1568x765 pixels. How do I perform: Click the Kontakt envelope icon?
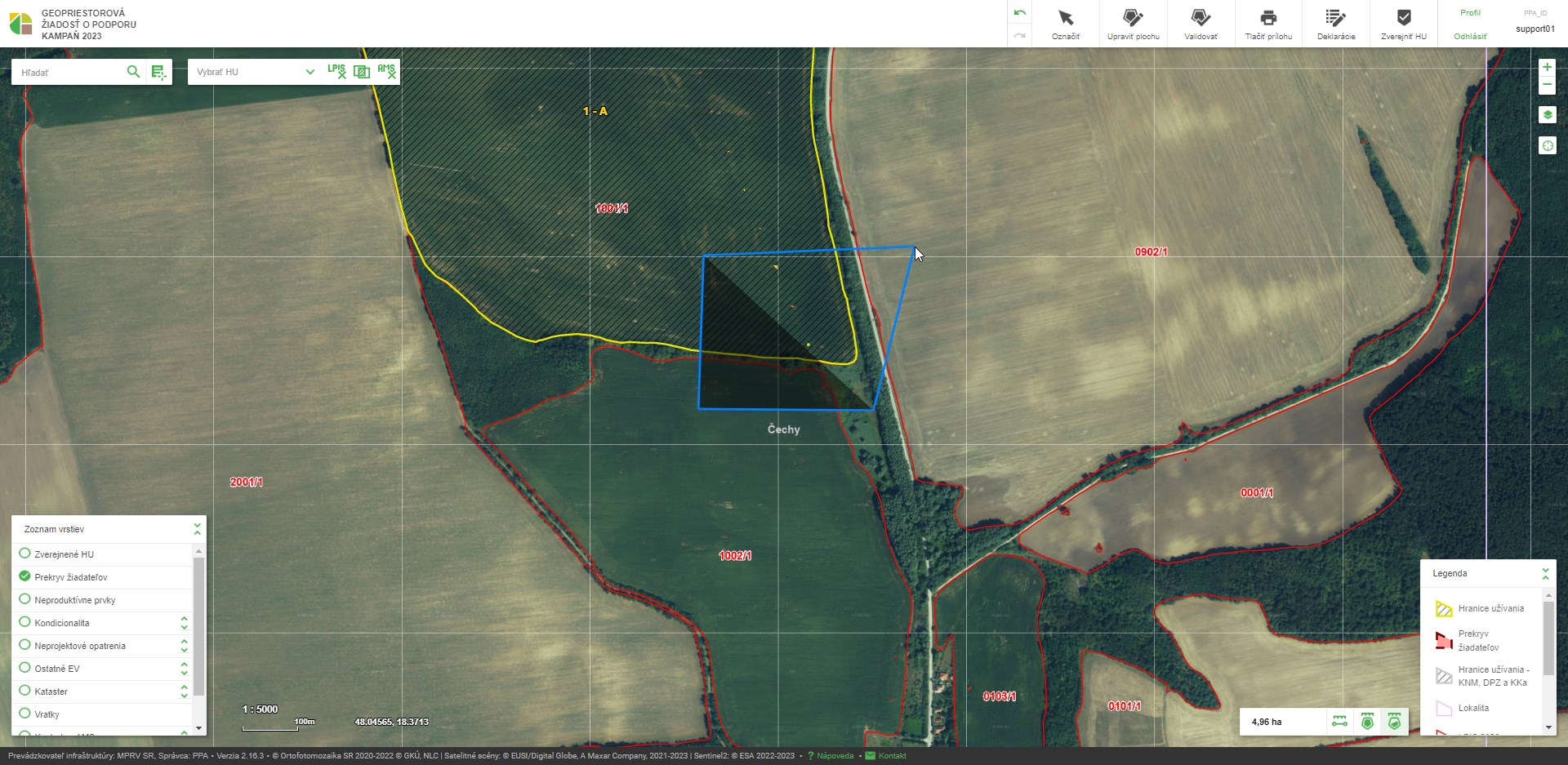coord(871,756)
